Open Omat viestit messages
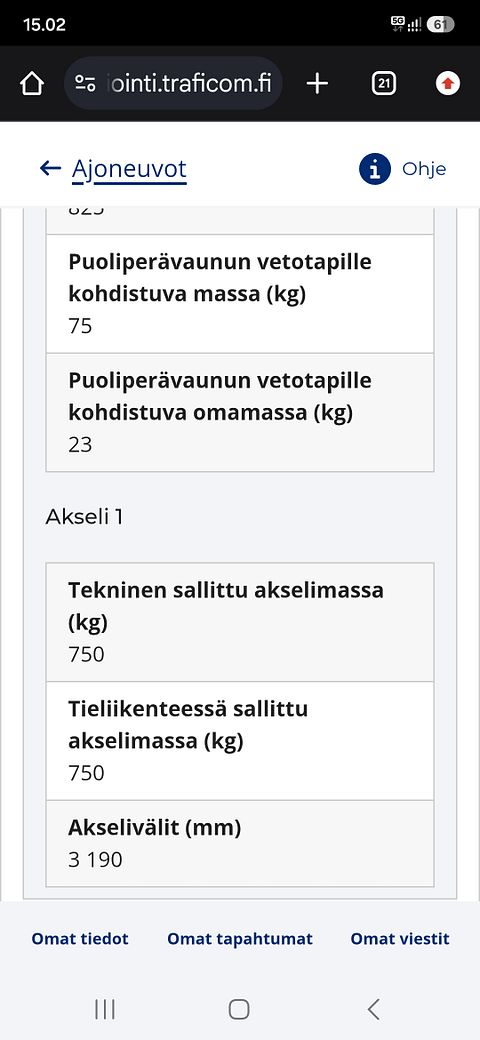This screenshot has height=1040, width=480. pyautogui.click(x=400, y=939)
